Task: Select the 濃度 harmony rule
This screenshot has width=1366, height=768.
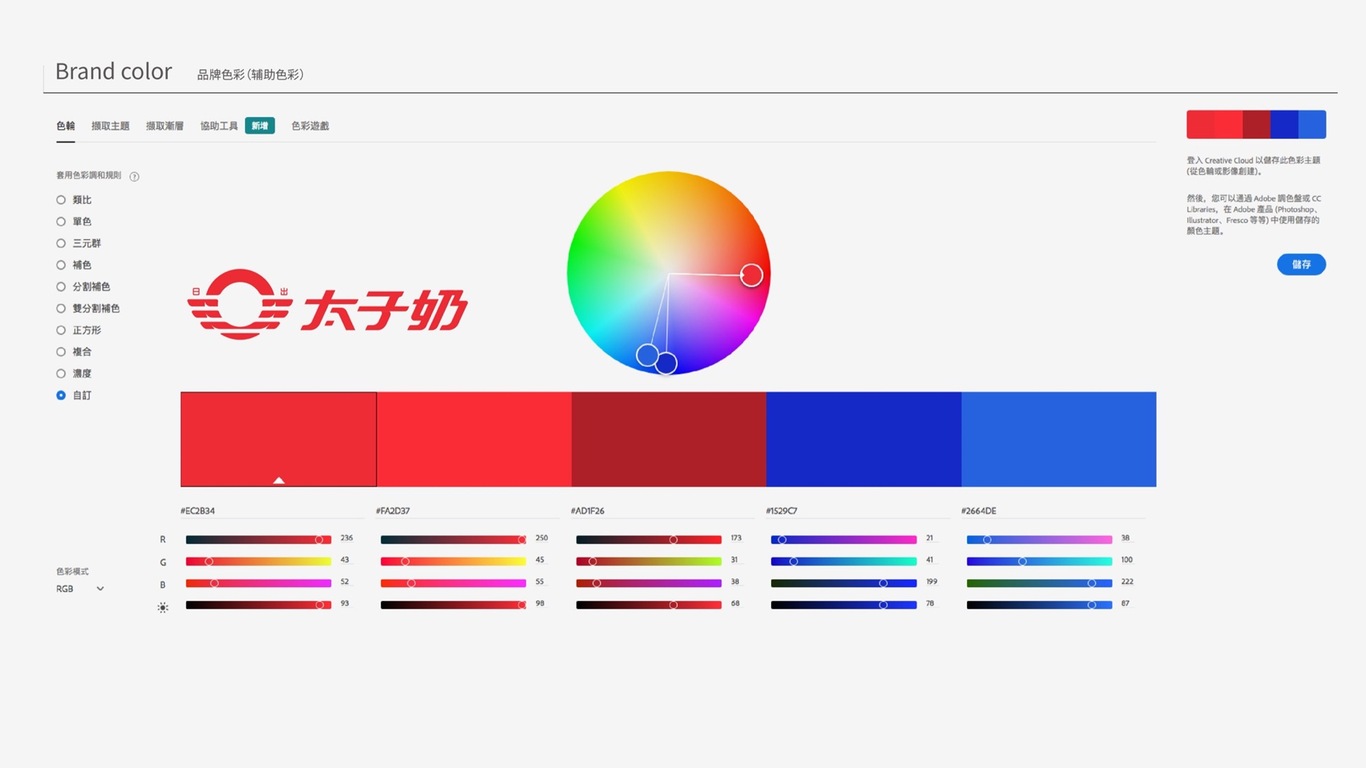Action: (74, 373)
